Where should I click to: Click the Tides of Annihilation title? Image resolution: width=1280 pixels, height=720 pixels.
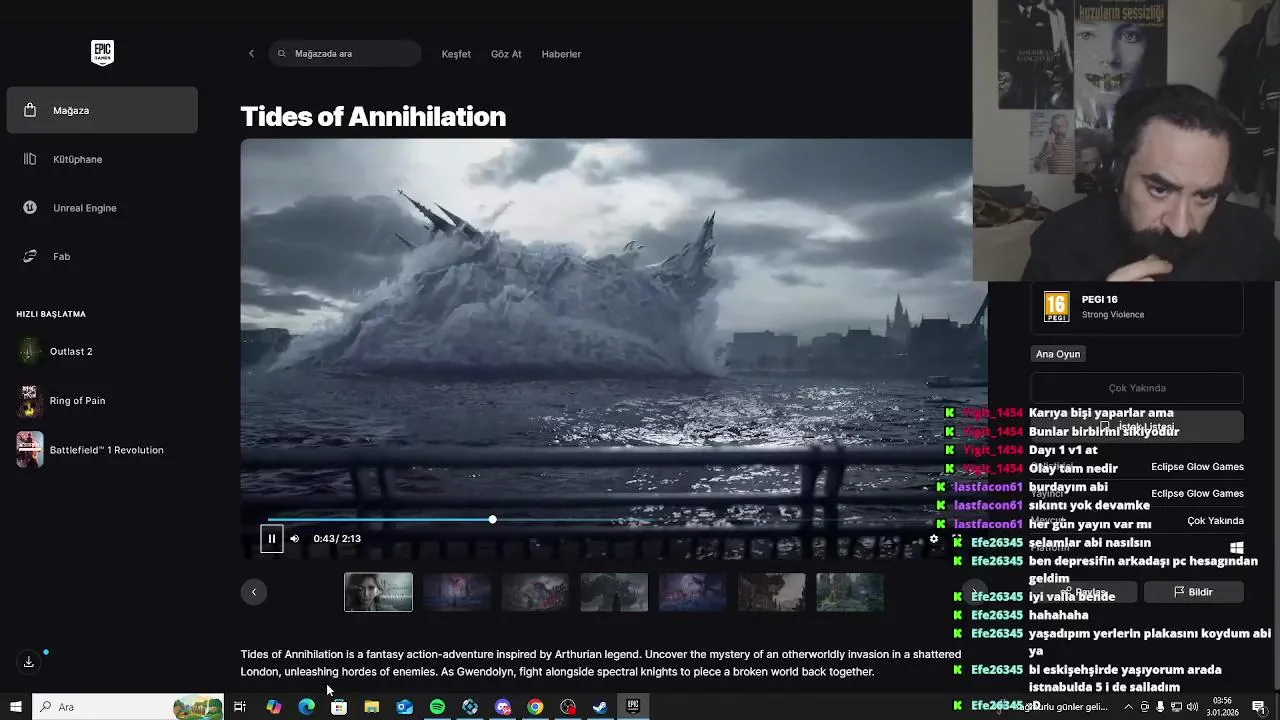pos(373,117)
